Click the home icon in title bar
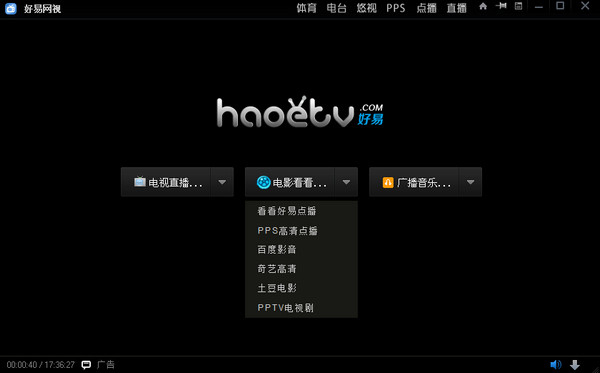The height and width of the screenshot is (373, 600). pos(483,6)
